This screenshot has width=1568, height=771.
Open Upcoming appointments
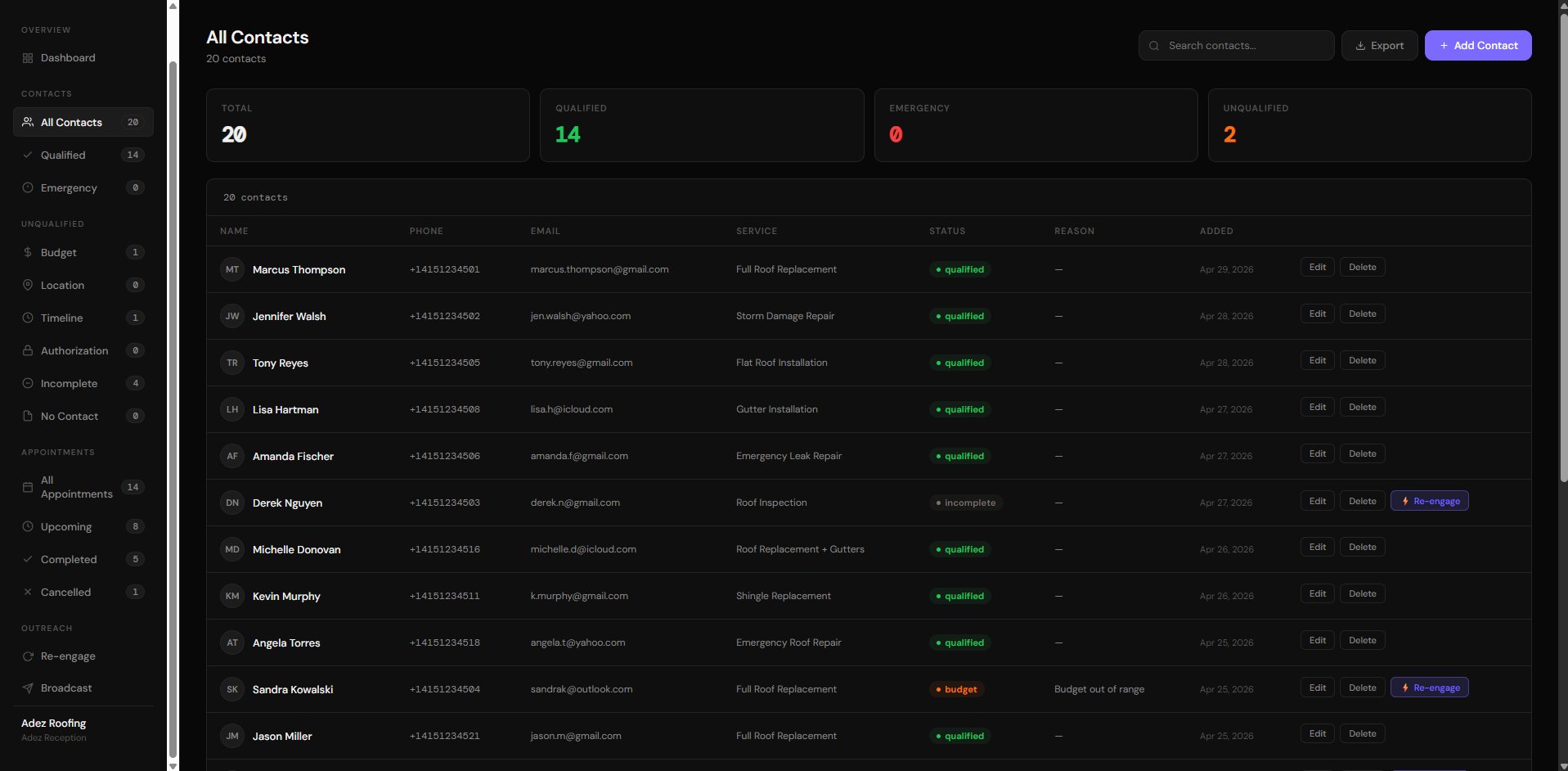66,527
